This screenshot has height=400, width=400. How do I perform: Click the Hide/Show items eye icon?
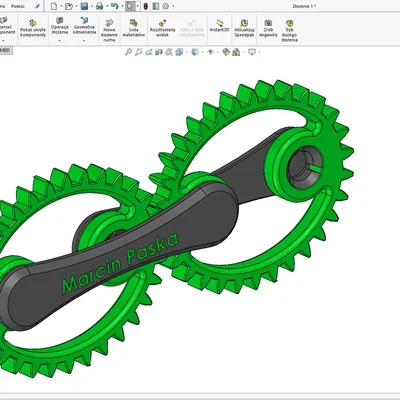tap(210, 52)
